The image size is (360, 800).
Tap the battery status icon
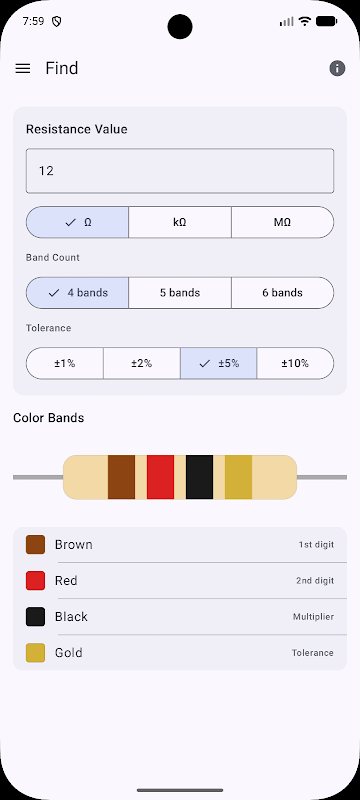(326, 21)
